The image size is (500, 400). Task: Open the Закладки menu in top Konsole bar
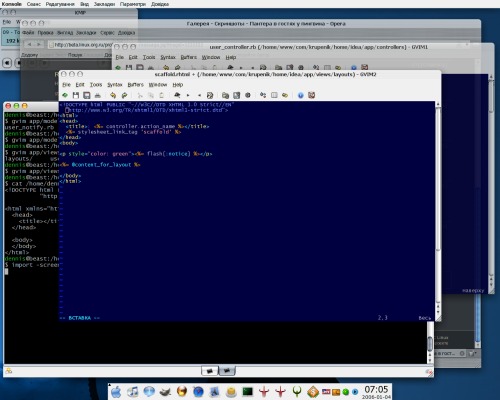104,4
